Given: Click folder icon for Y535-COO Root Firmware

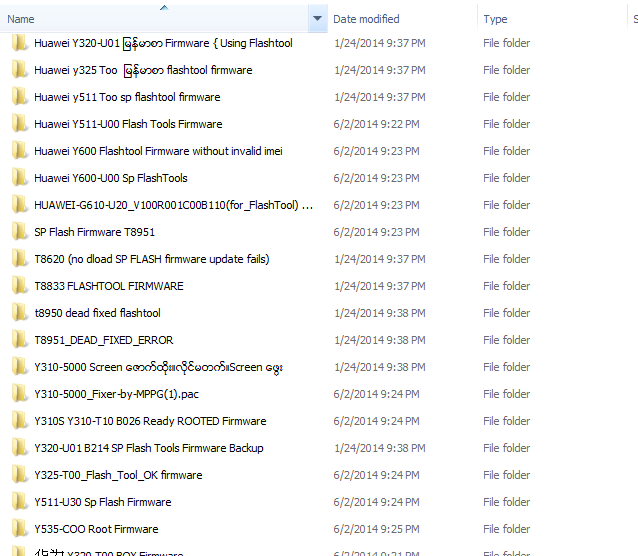Looking at the screenshot, I should [19, 529].
